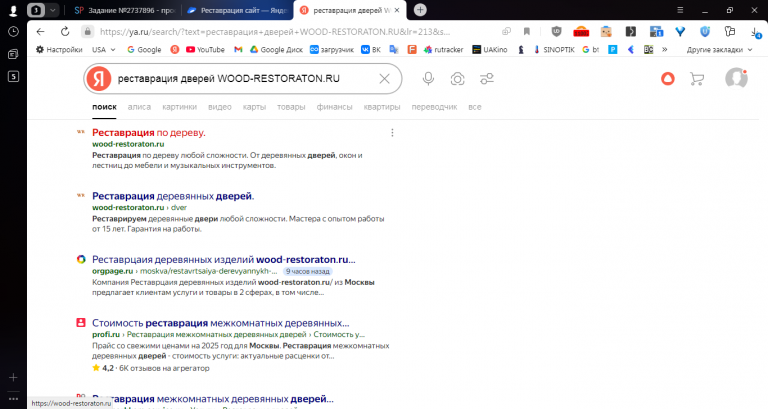Open the rutracker bookmark
The image size is (768, 409).
(x=444, y=49)
